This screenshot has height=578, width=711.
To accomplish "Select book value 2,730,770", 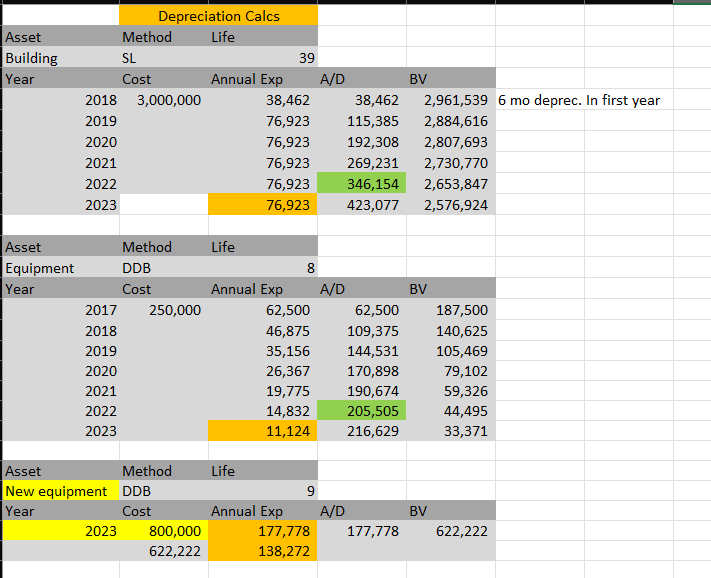I will pyautogui.click(x=451, y=163).
